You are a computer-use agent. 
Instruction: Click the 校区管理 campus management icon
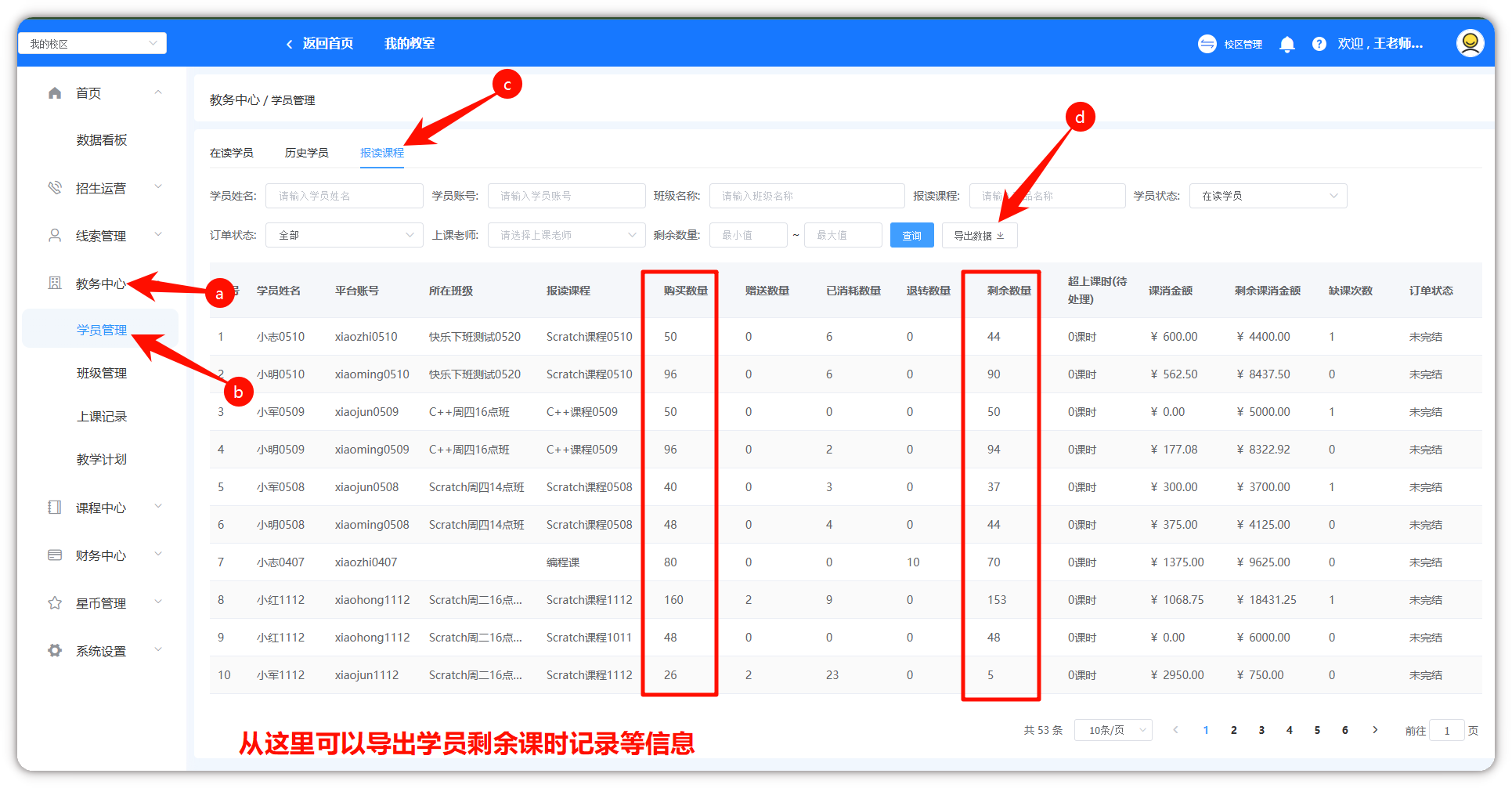1207,44
